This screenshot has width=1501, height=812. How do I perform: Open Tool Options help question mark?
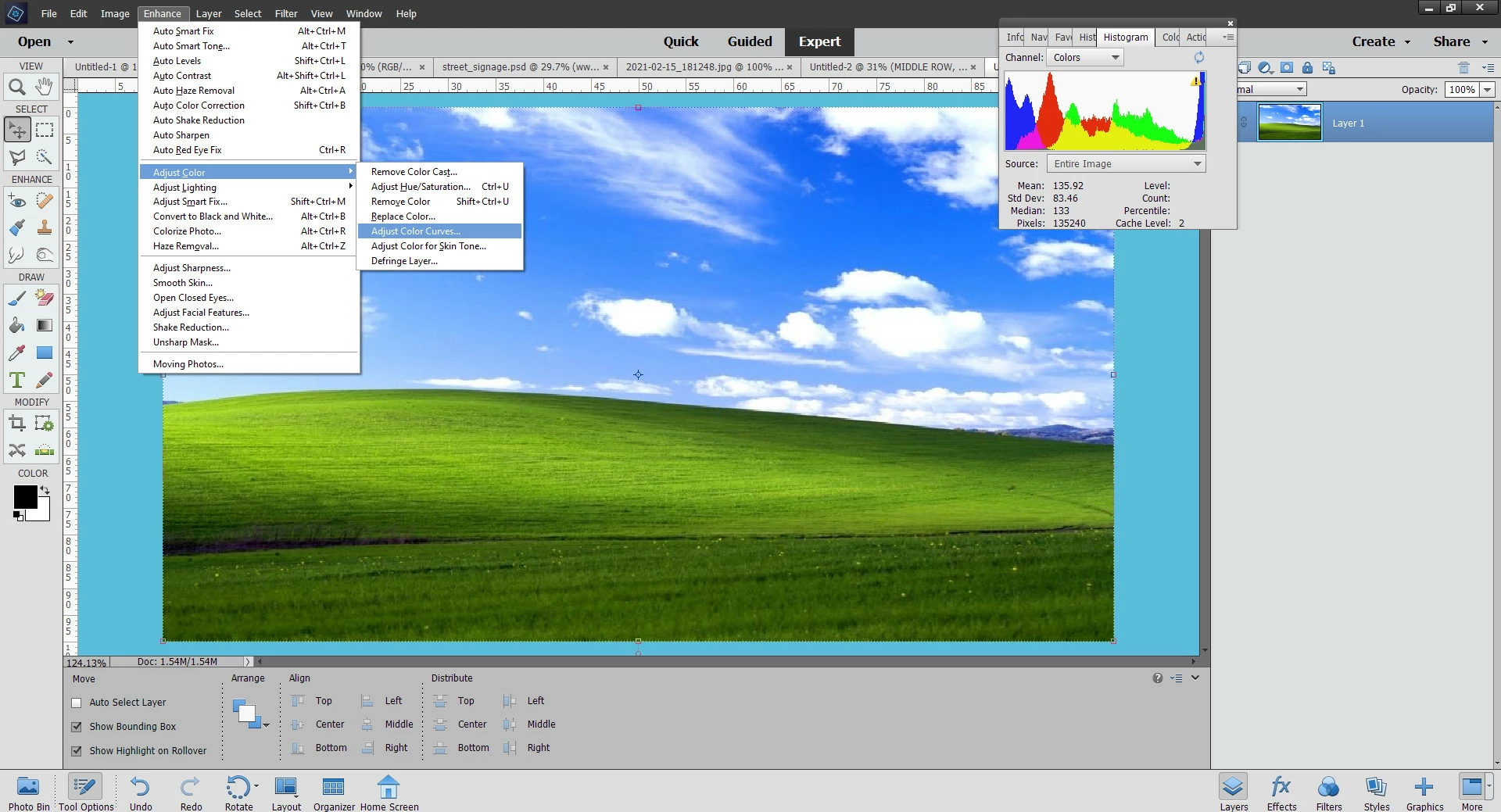pos(1157,678)
